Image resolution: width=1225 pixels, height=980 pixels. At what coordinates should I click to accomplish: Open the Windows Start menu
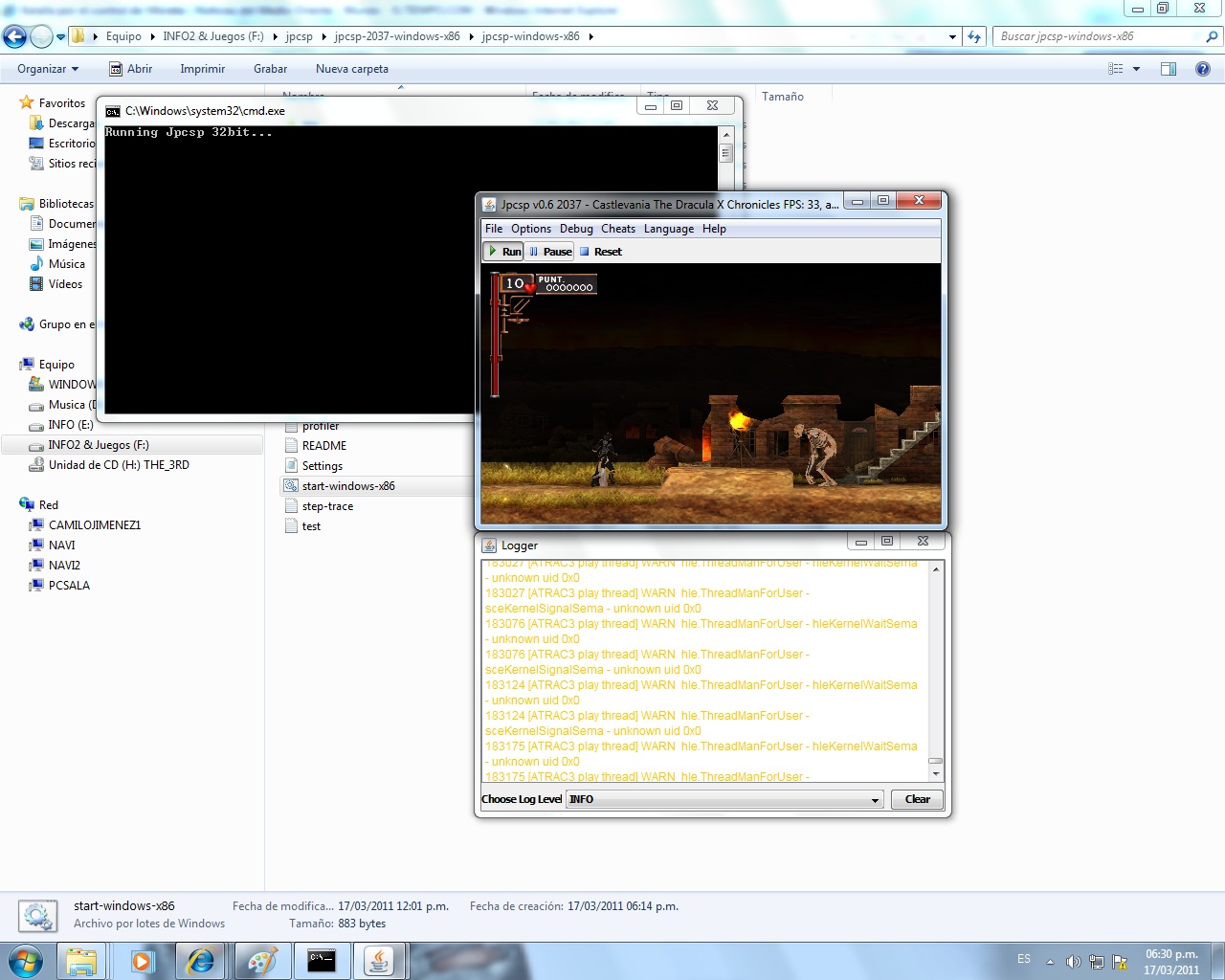pyautogui.click(x=25, y=961)
